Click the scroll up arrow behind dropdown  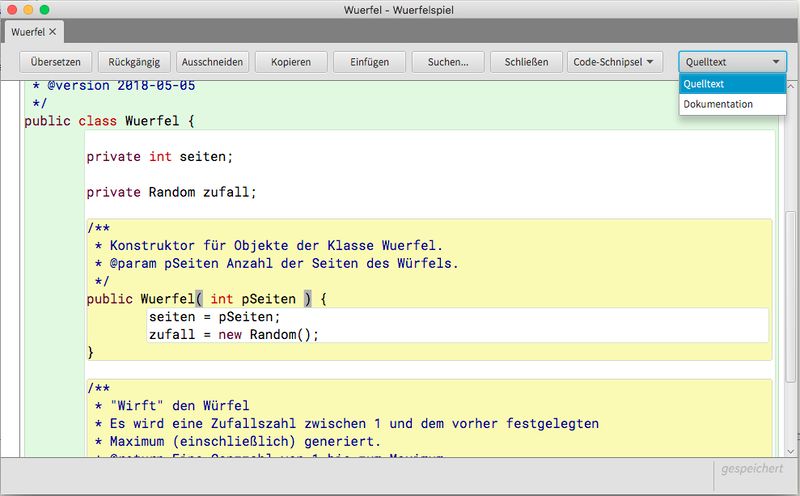tap(790, 87)
